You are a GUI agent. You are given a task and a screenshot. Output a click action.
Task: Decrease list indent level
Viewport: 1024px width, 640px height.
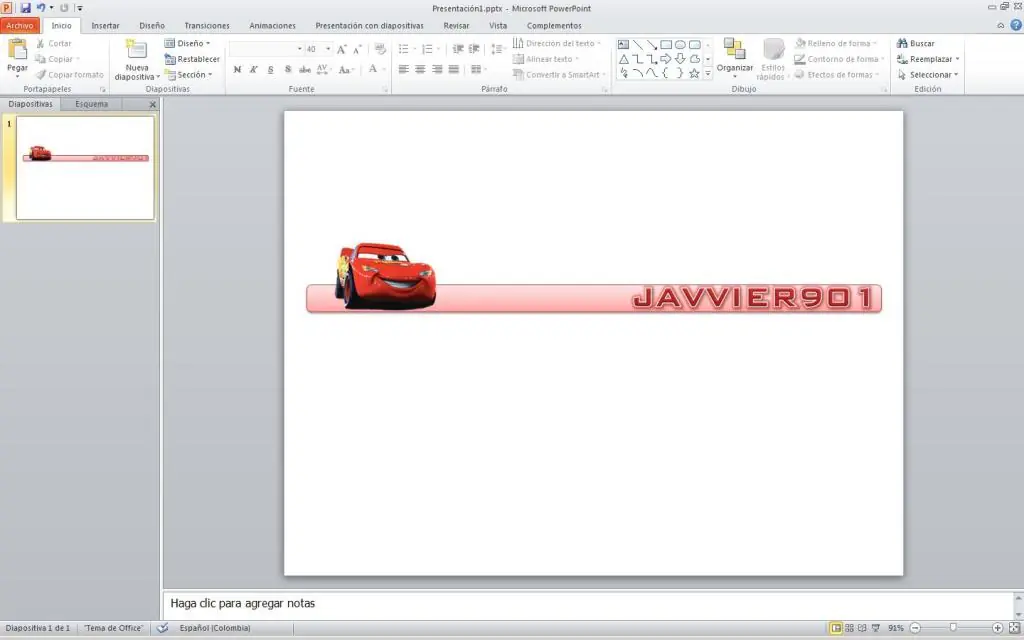pyautogui.click(x=458, y=49)
